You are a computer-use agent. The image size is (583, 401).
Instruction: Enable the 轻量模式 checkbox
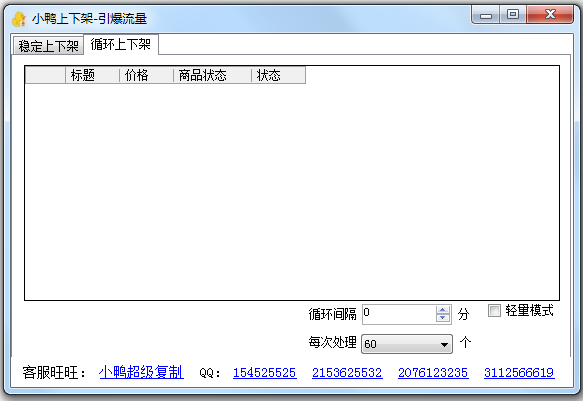494,310
